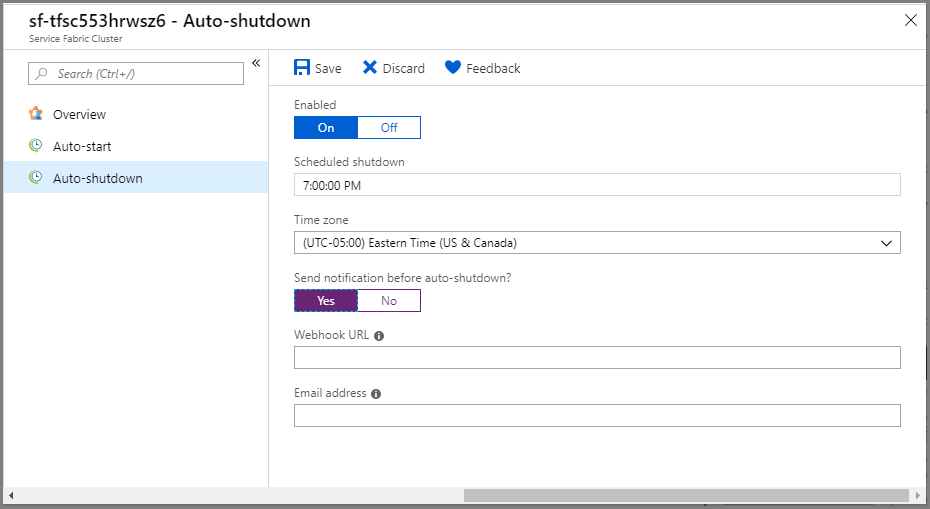Click the Feedback heart icon
930x509 pixels.
click(x=453, y=68)
